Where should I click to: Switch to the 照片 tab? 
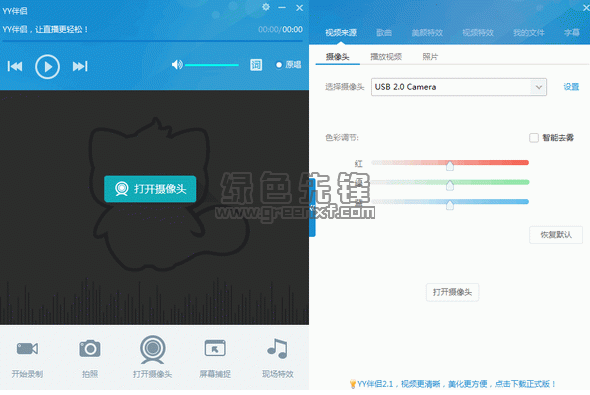click(430, 57)
